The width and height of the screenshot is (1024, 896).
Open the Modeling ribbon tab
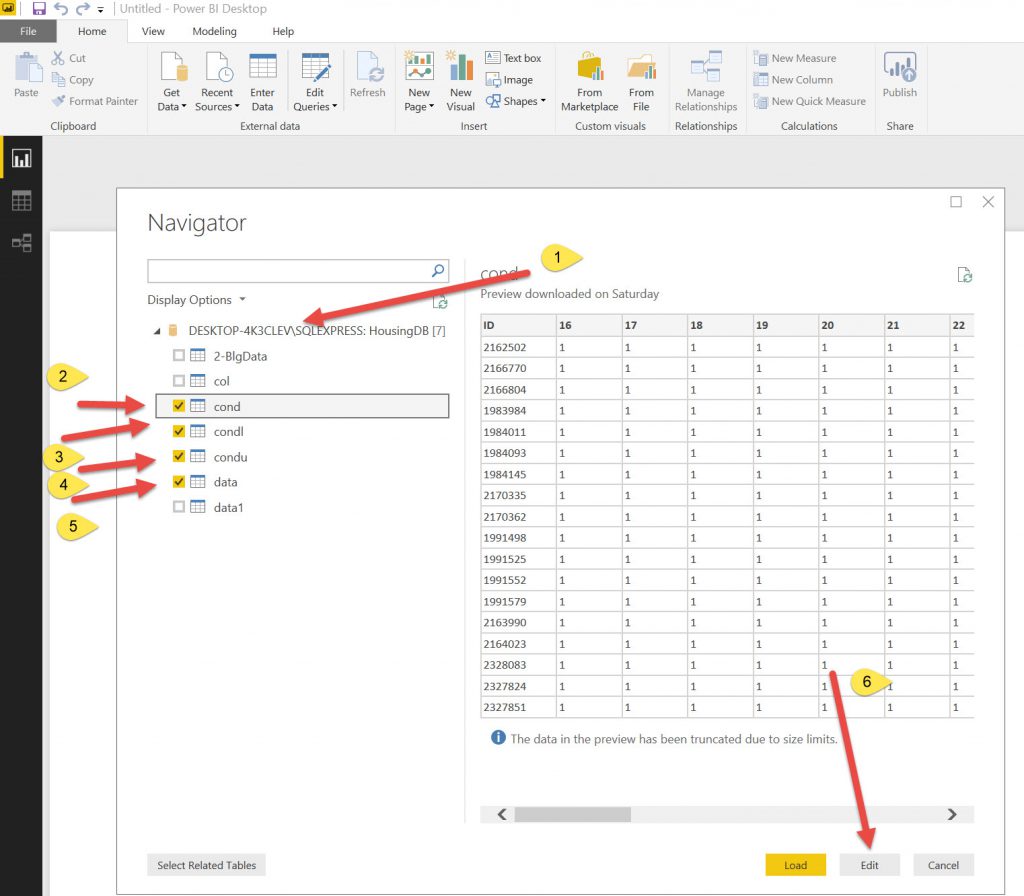coord(214,31)
